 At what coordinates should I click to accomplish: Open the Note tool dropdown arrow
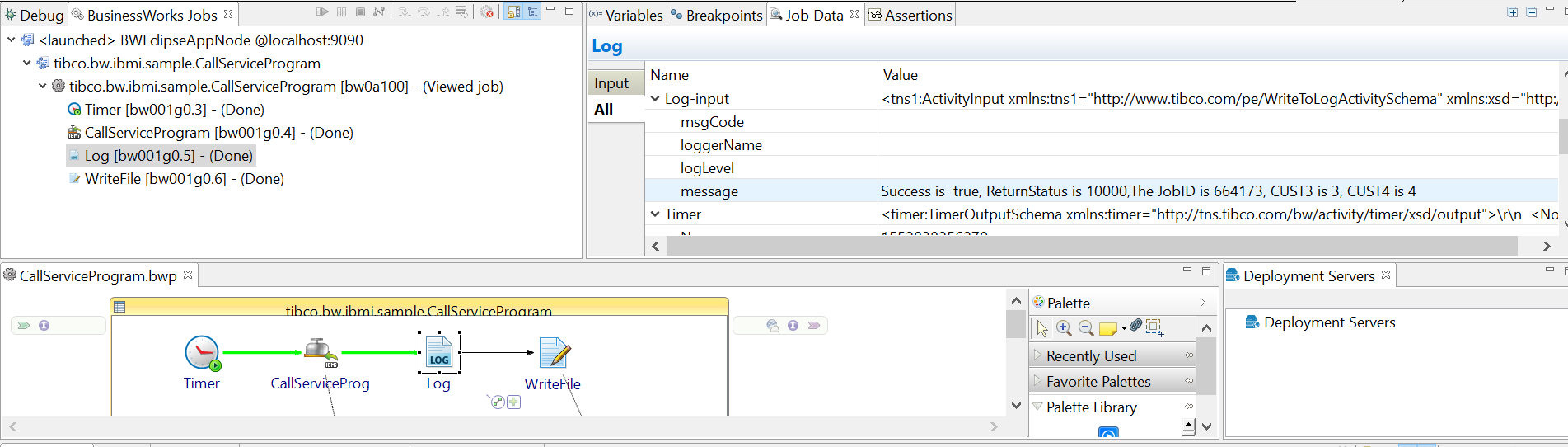tap(1124, 329)
